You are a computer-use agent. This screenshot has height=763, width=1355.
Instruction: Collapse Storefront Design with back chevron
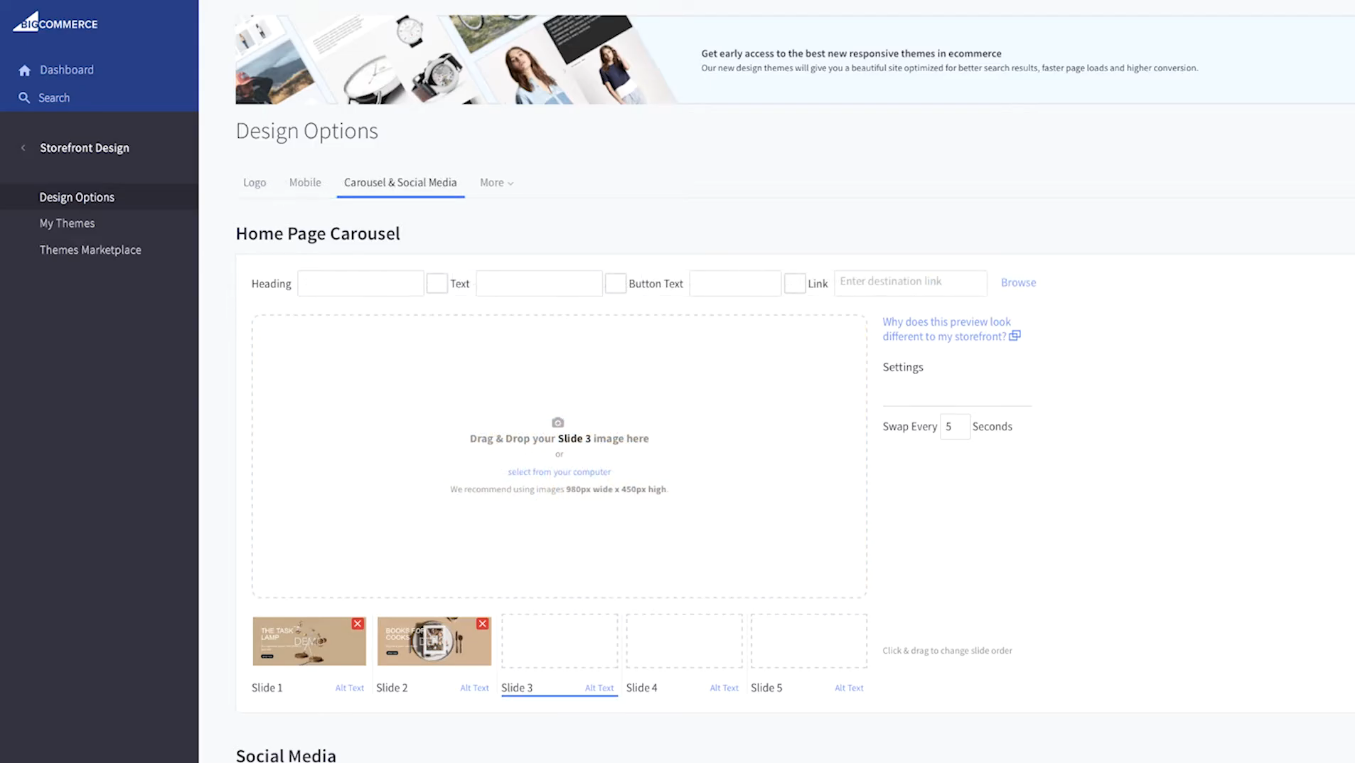[24, 148]
